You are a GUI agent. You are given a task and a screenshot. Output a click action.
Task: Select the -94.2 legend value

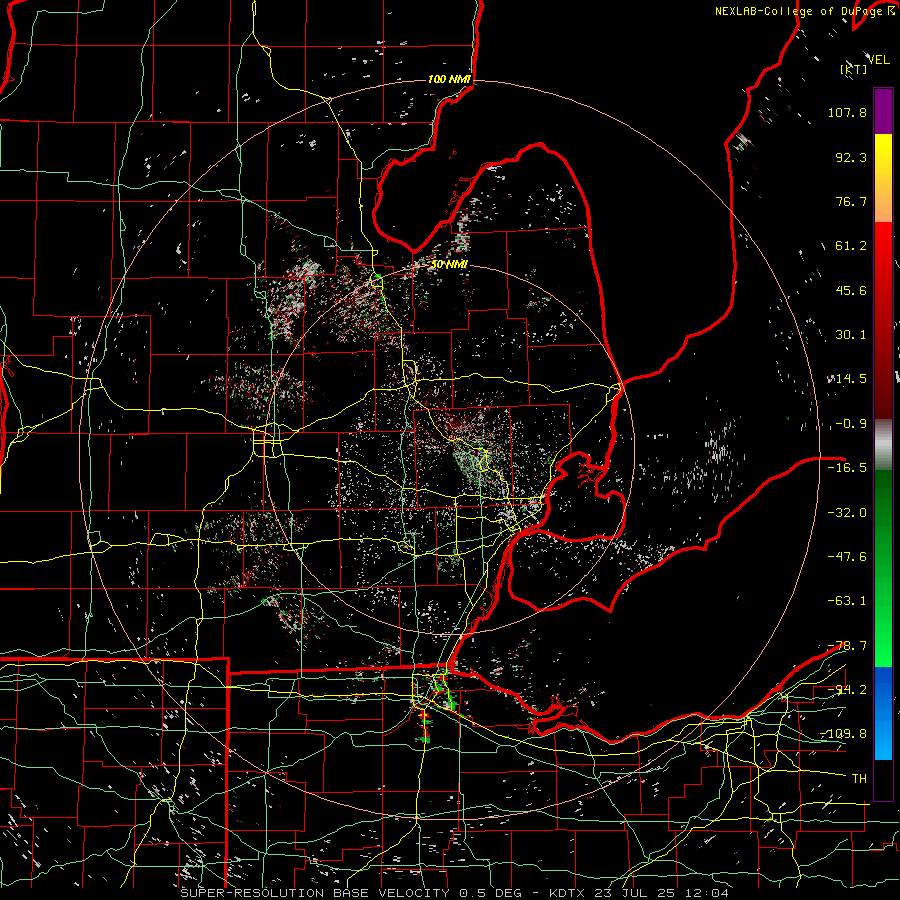(x=847, y=690)
